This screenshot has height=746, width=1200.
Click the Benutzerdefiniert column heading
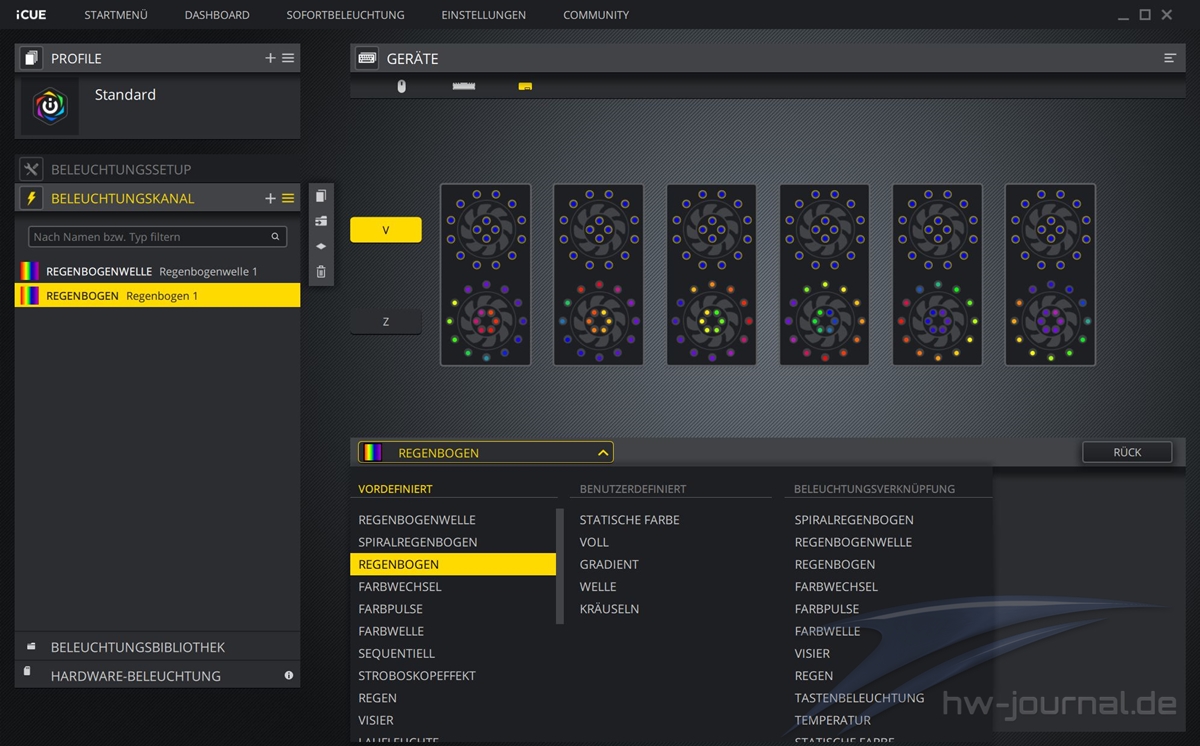pos(633,489)
